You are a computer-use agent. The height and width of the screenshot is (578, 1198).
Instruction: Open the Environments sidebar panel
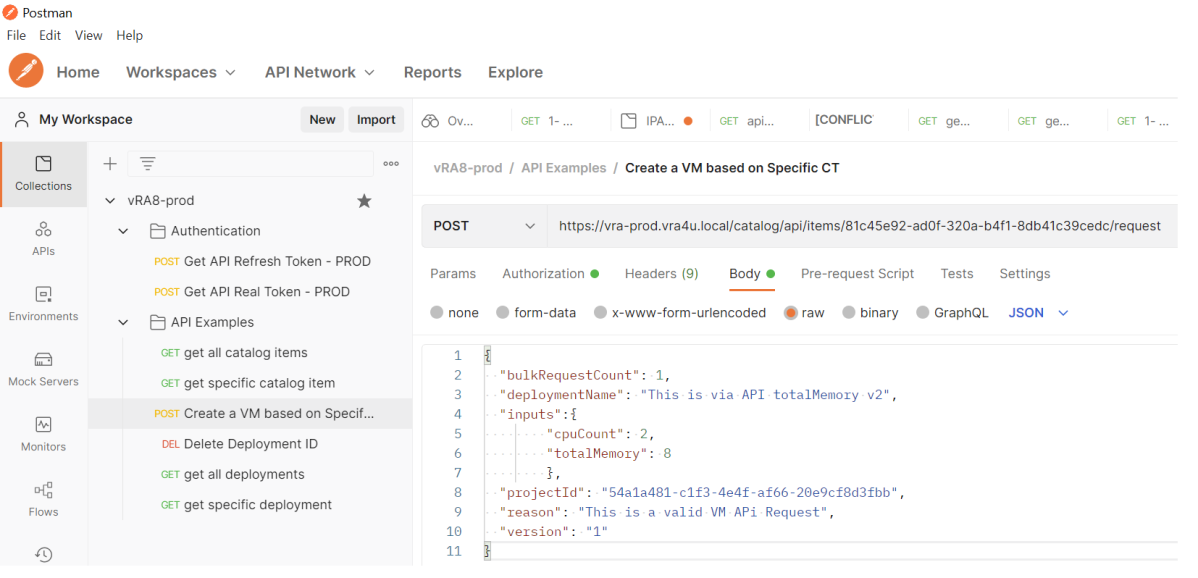coord(43,304)
